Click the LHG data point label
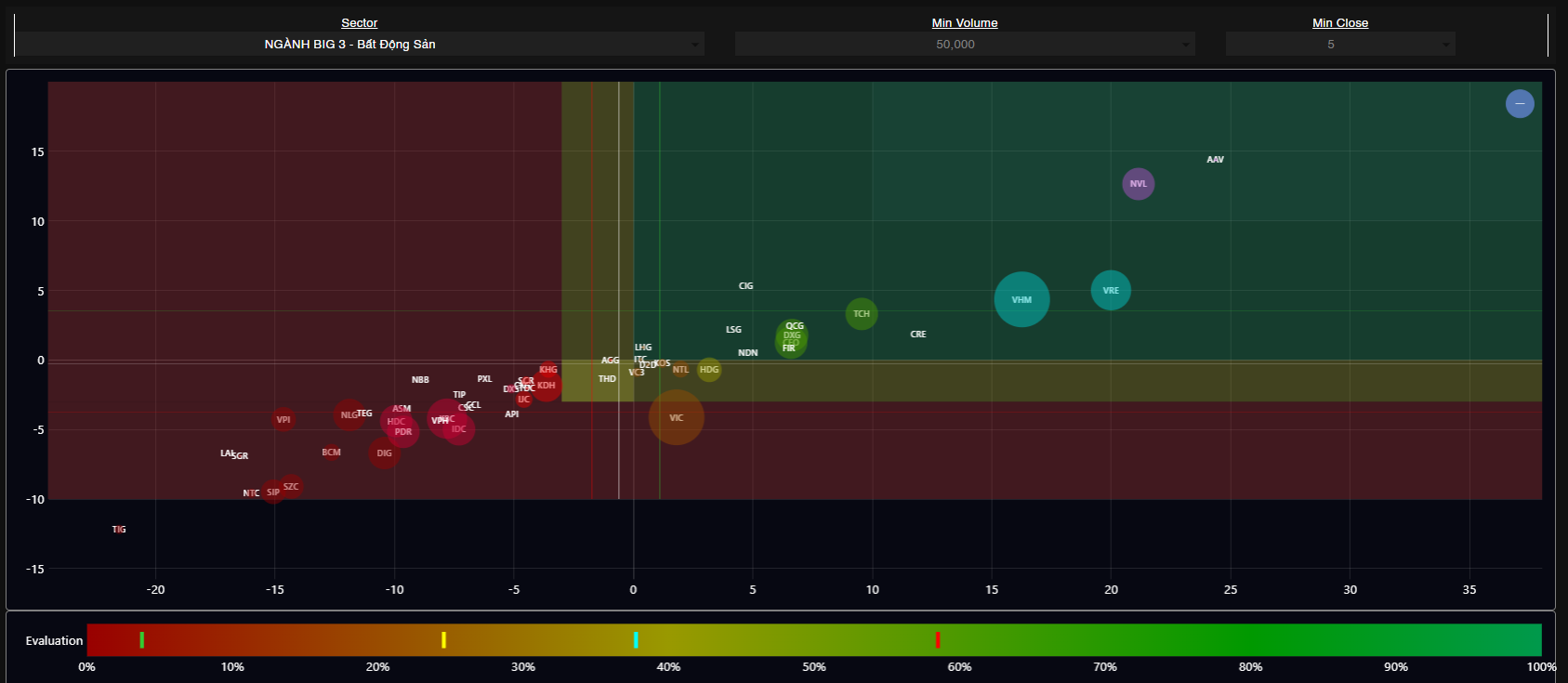1568x683 pixels. point(643,348)
